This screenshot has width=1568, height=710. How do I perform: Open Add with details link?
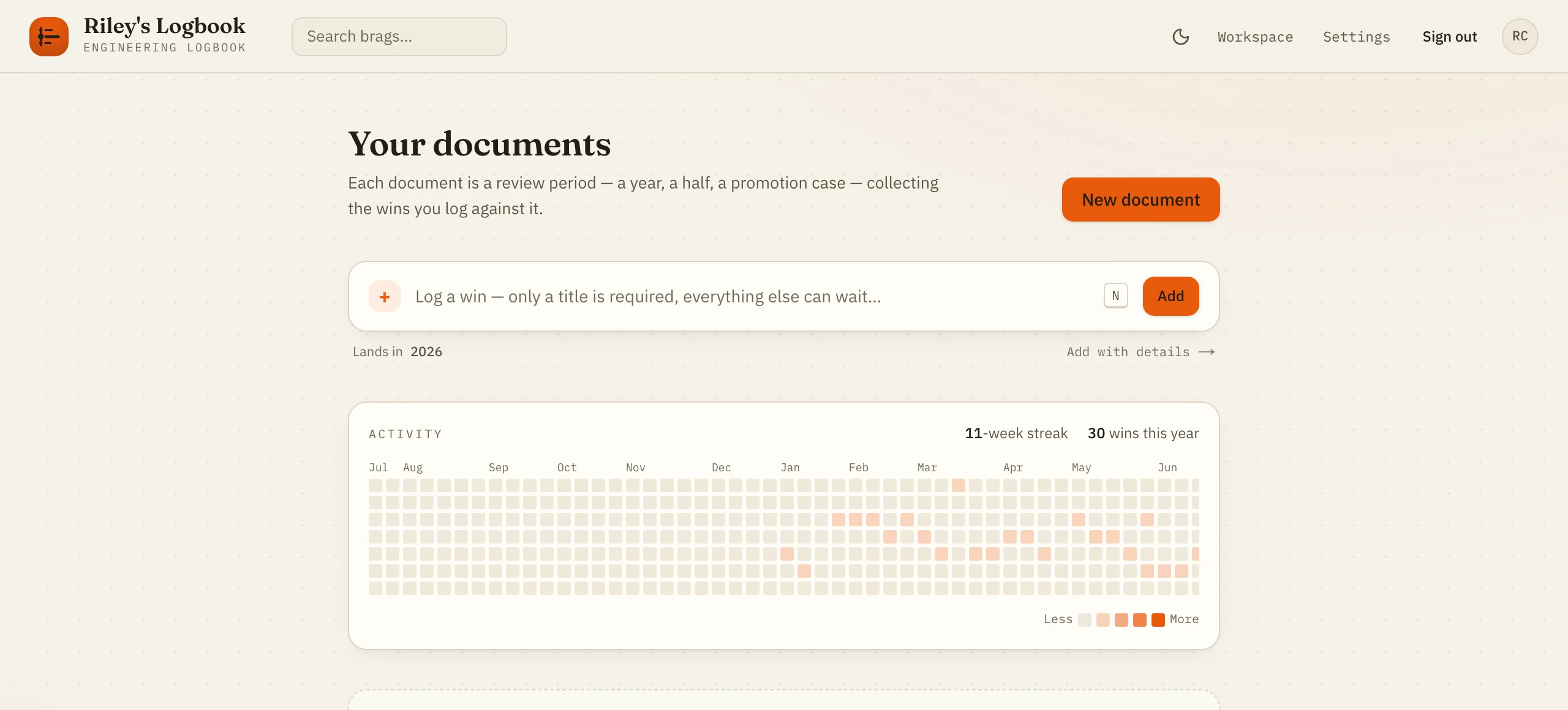[1140, 352]
